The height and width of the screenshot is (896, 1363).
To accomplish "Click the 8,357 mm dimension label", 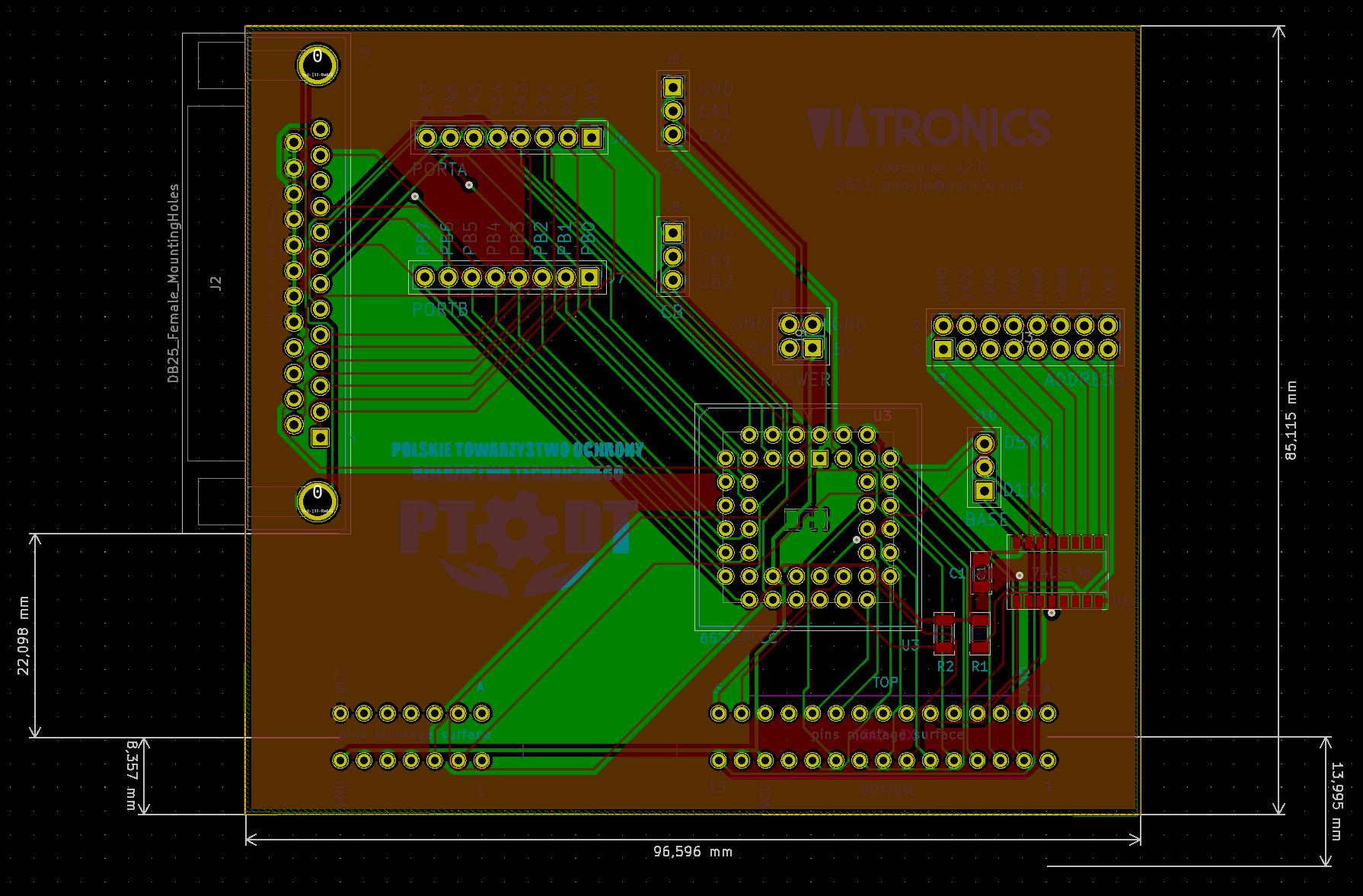I will pyautogui.click(x=132, y=775).
